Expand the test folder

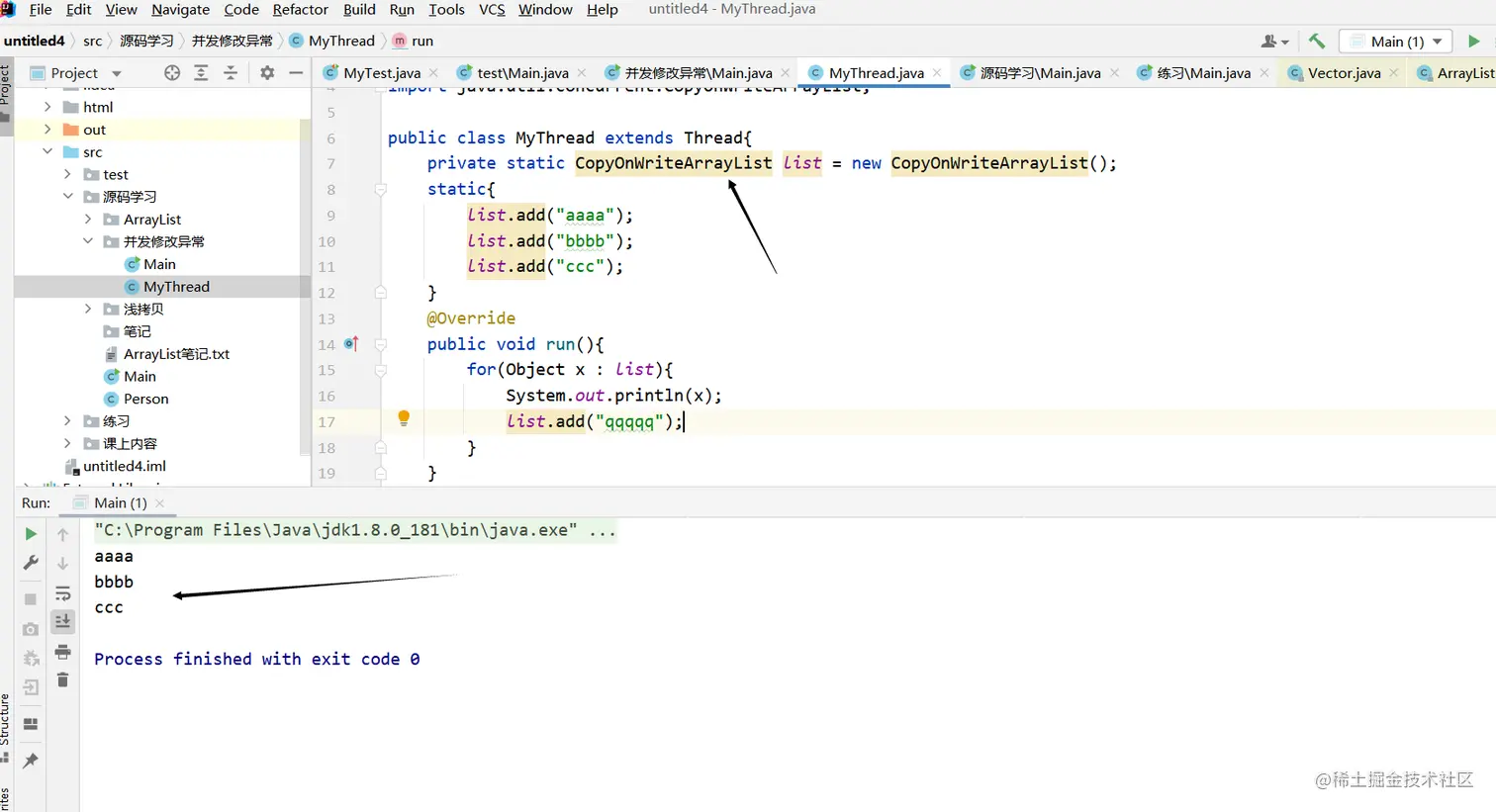click(x=67, y=174)
